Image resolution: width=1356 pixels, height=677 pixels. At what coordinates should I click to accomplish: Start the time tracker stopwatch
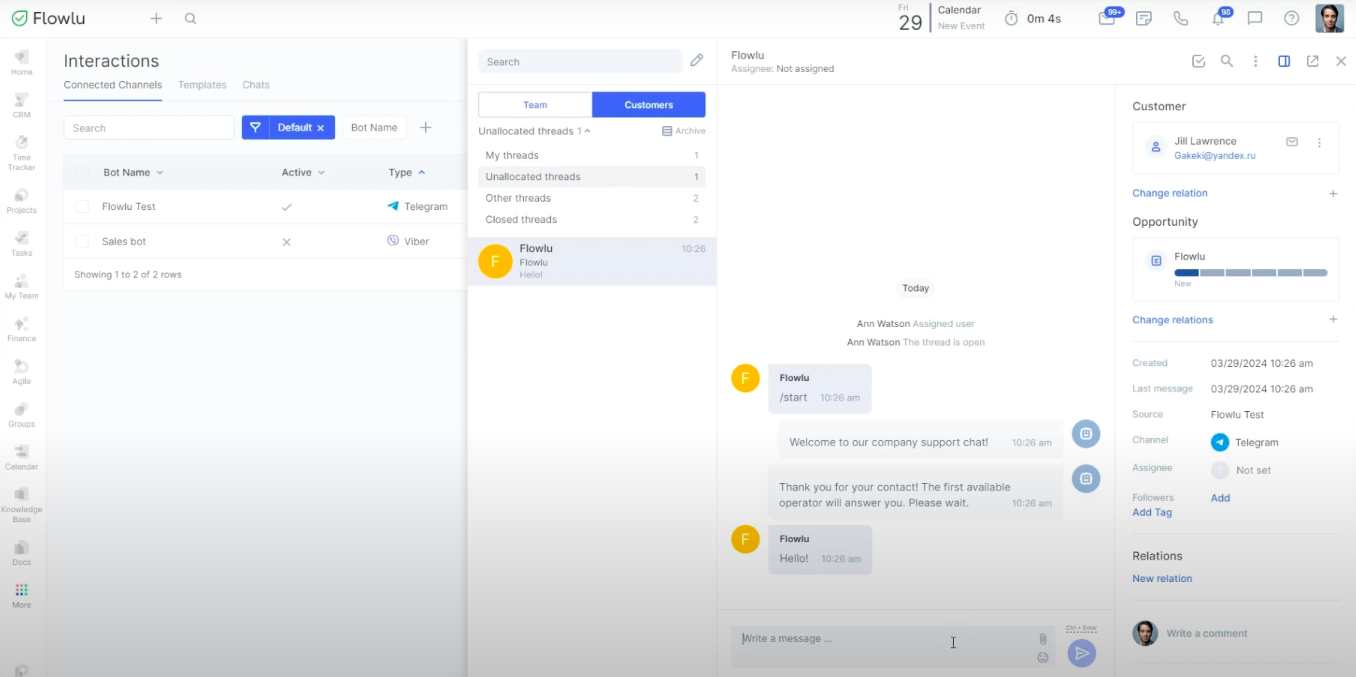(1011, 18)
